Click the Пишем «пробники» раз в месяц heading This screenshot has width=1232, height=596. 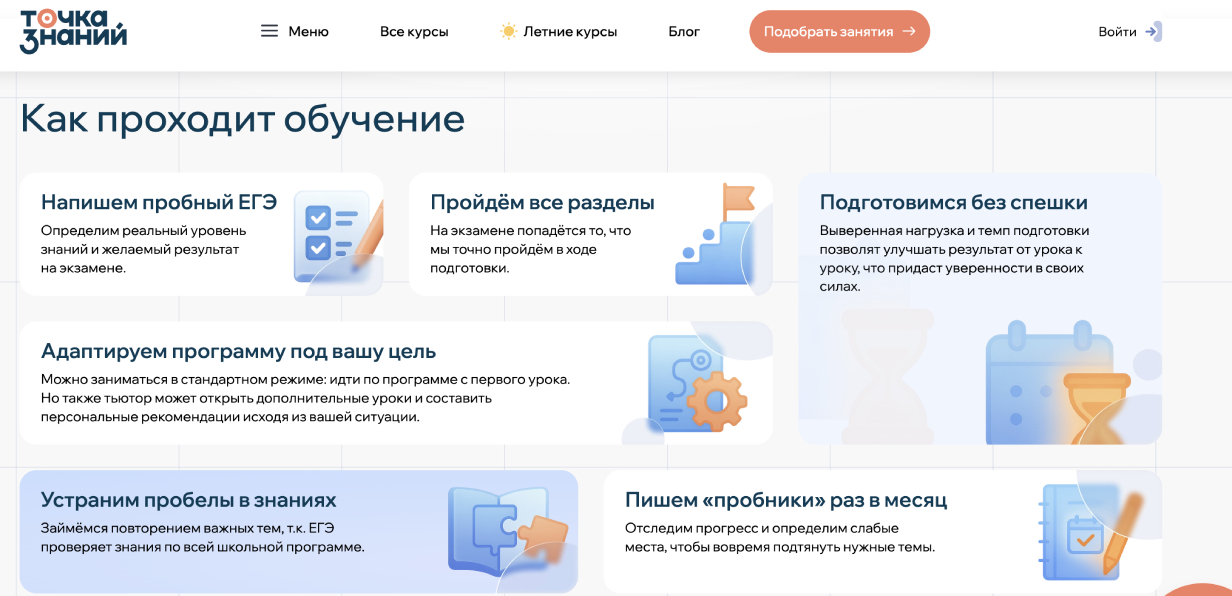tap(786, 500)
